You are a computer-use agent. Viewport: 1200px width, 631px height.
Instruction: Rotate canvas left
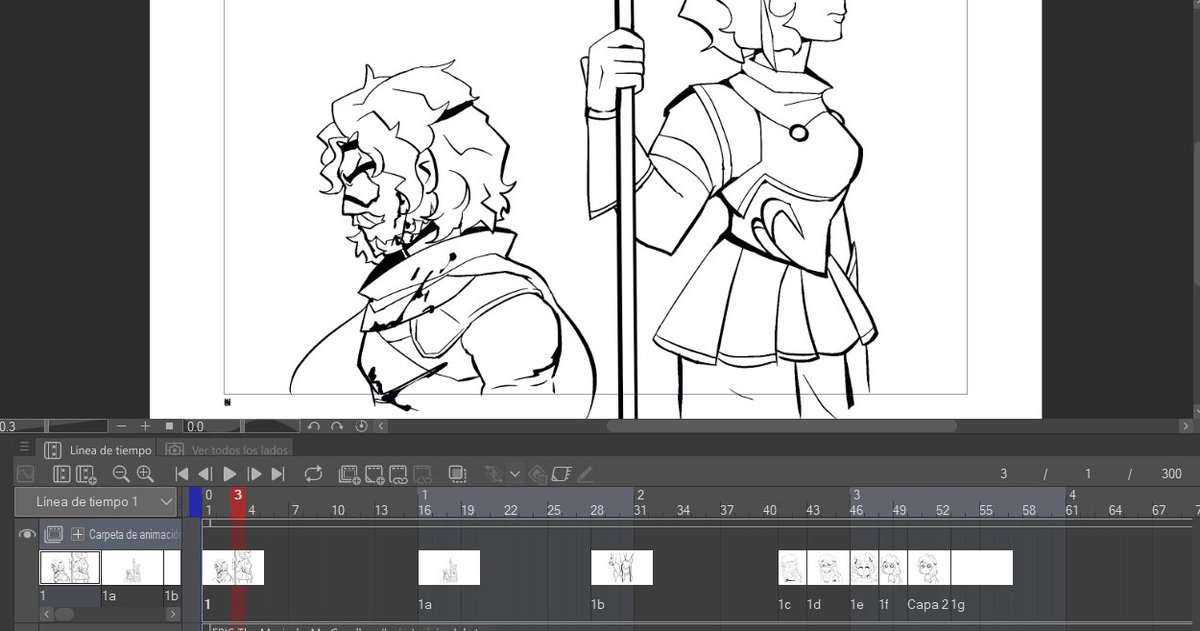pos(313,426)
